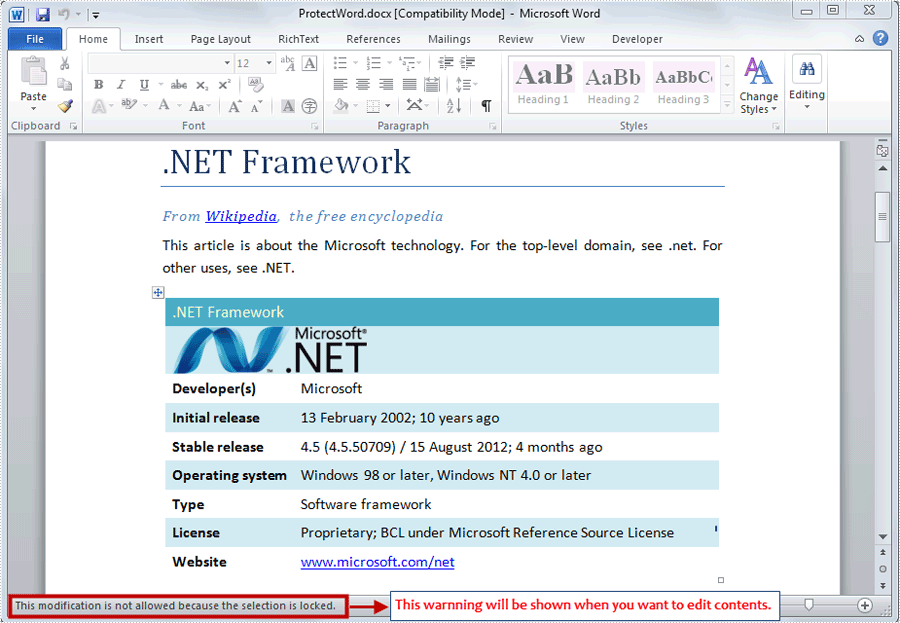The height and width of the screenshot is (623, 900).
Task: Click the Word Help question mark
Action: click(x=880, y=38)
